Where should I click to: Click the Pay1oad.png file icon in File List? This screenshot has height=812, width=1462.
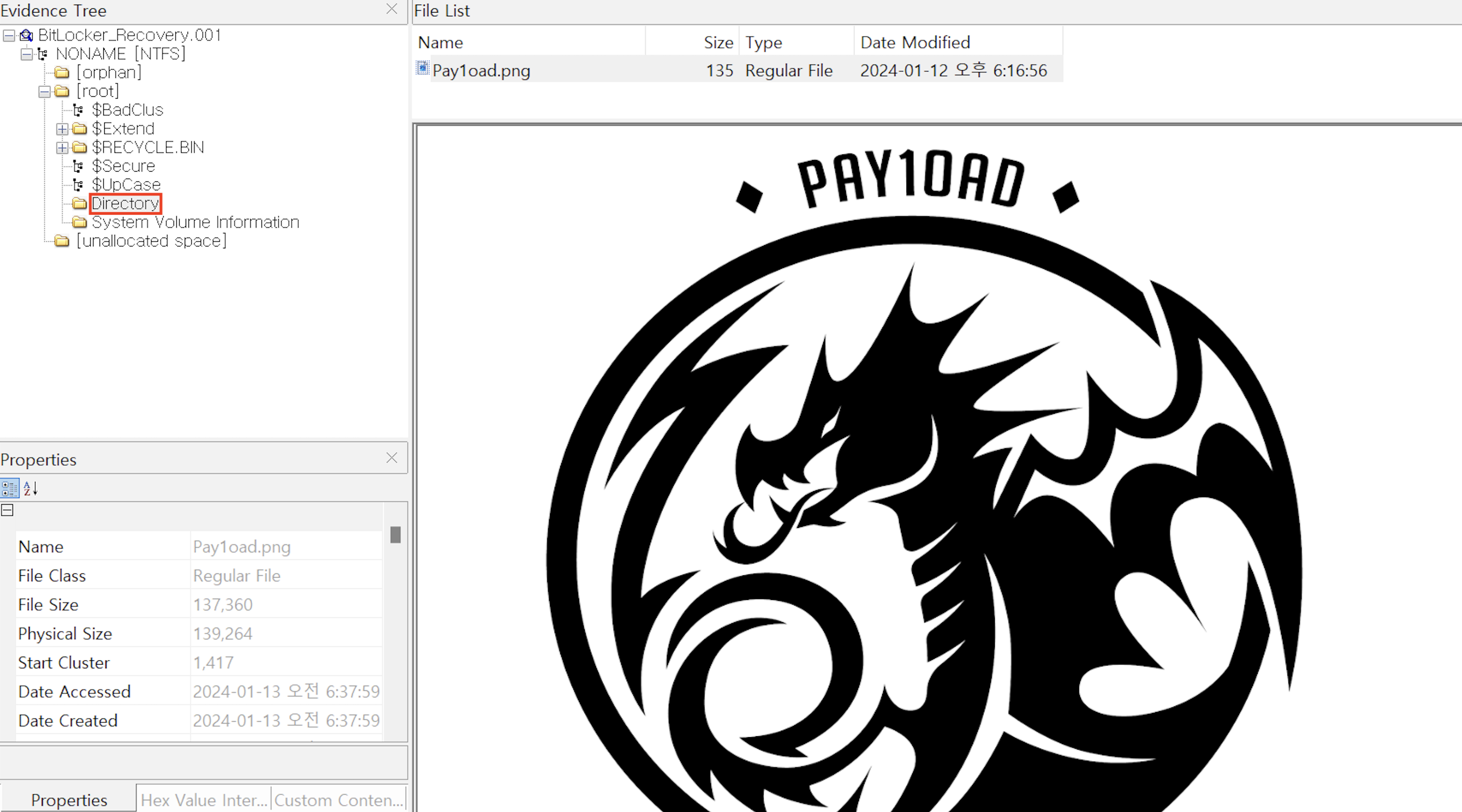(423, 69)
